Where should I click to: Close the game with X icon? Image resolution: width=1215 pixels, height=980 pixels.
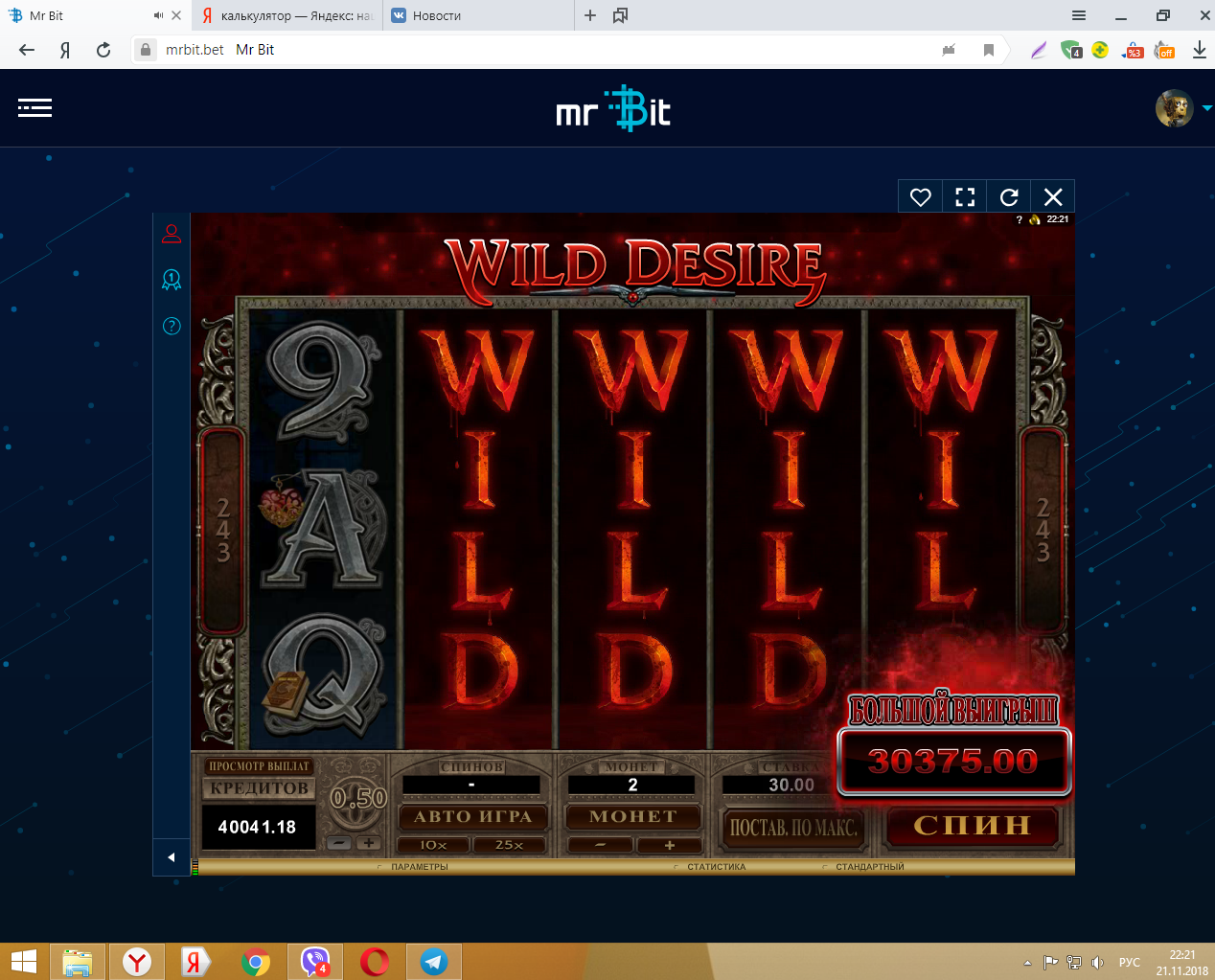tap(1053, 196)
